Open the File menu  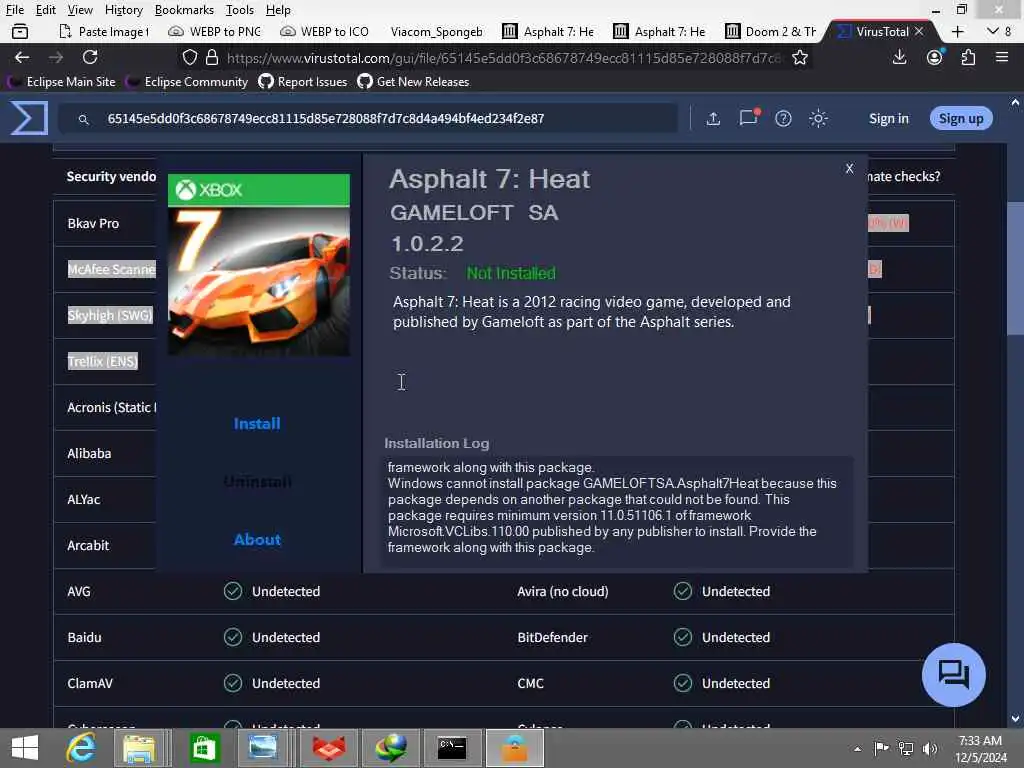(x=14, y=10)
